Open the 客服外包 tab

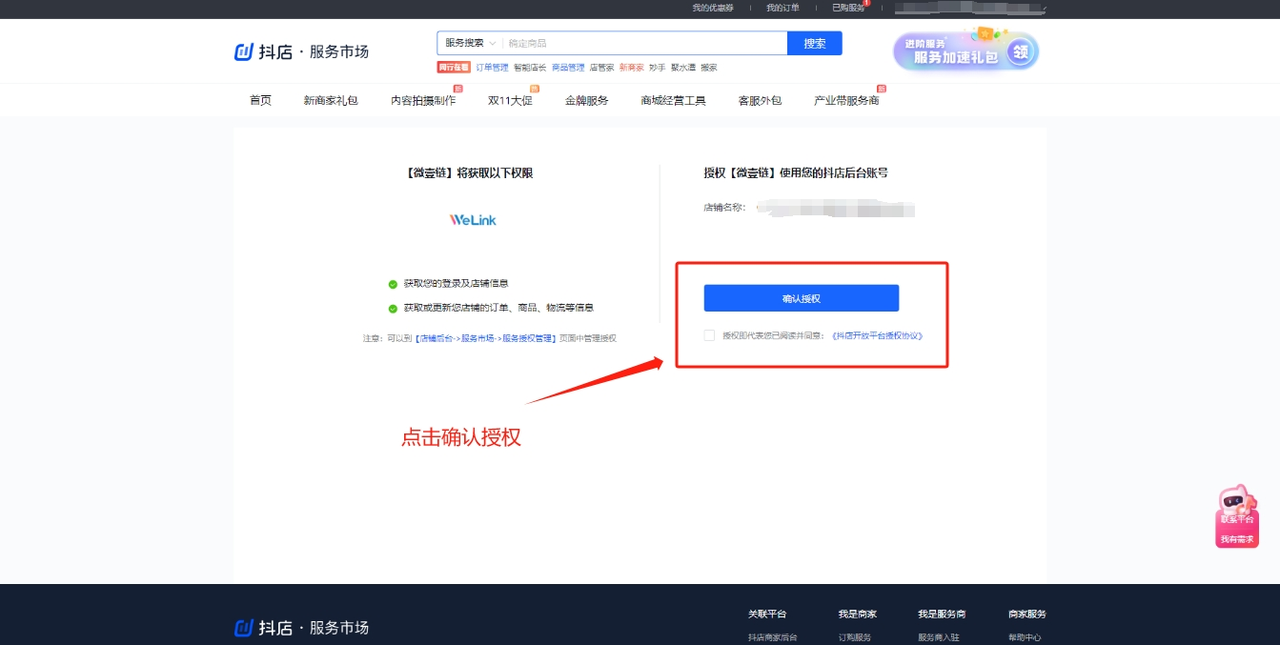760,100
